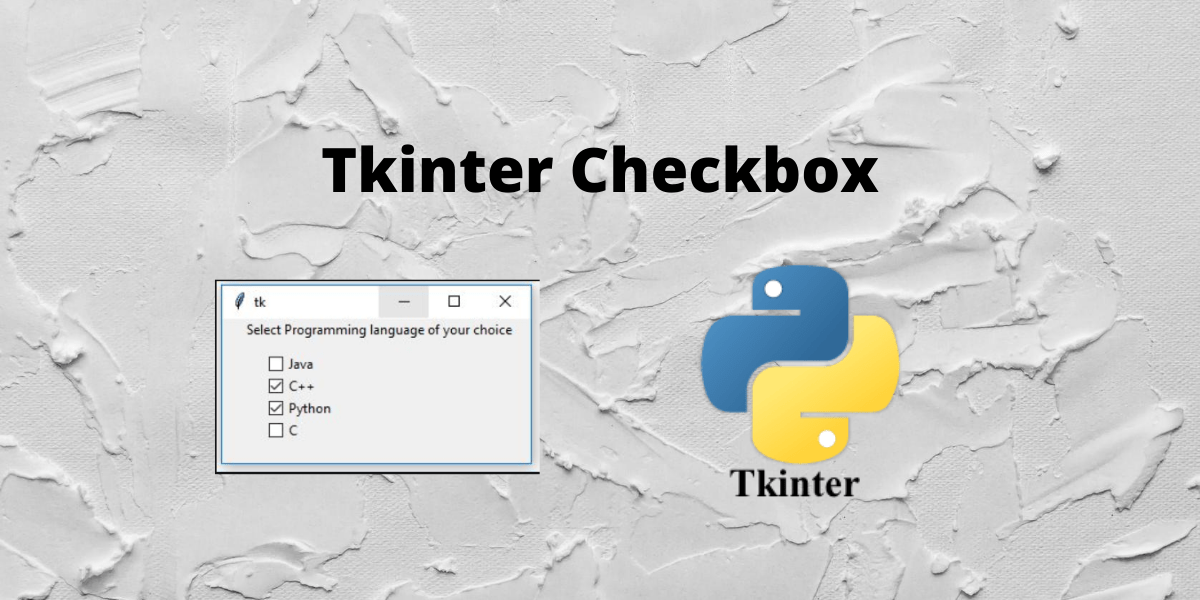Click the Select Programming language instruction text

378,329
